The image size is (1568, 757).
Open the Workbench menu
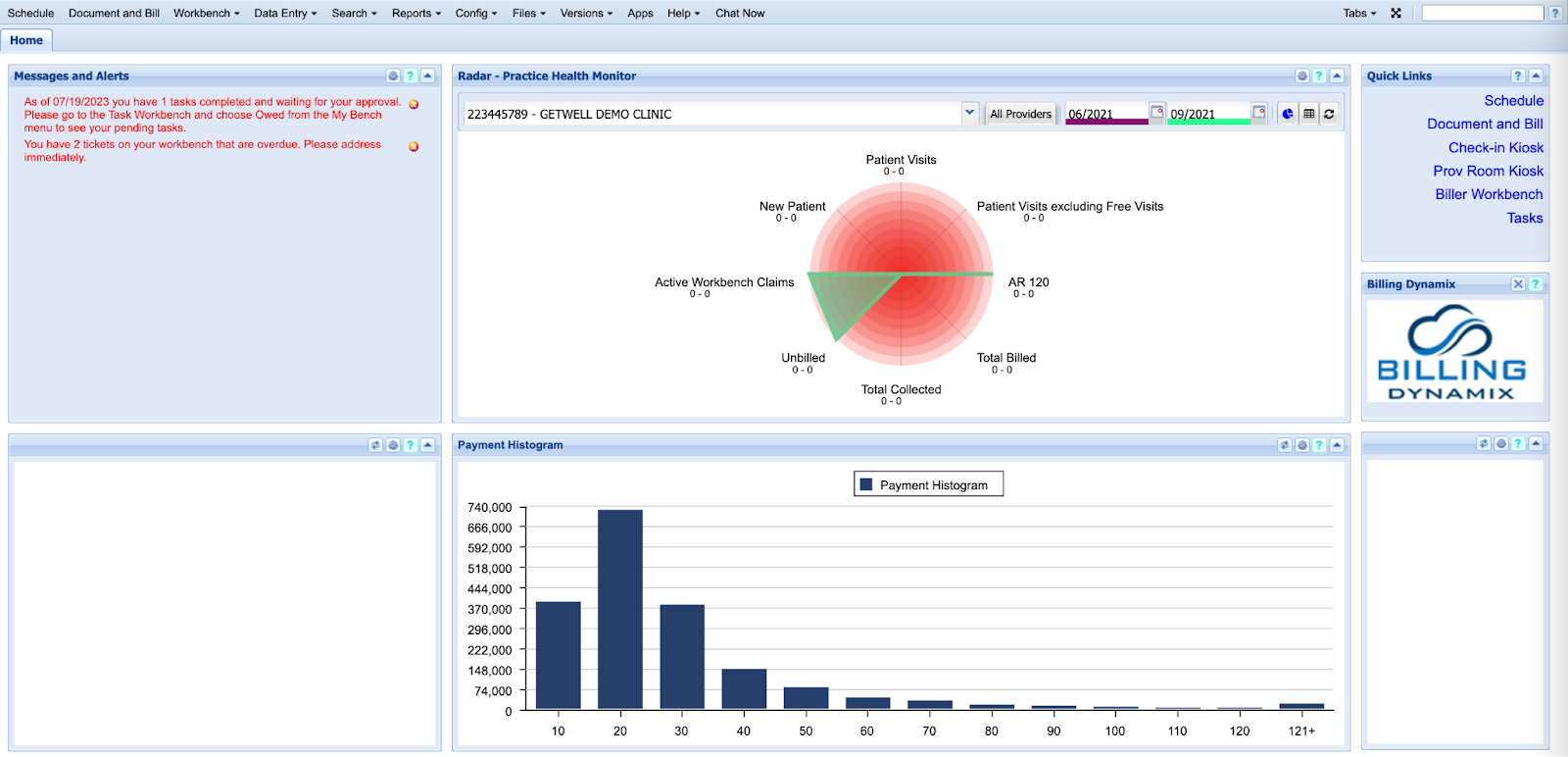tap(206, 13)
